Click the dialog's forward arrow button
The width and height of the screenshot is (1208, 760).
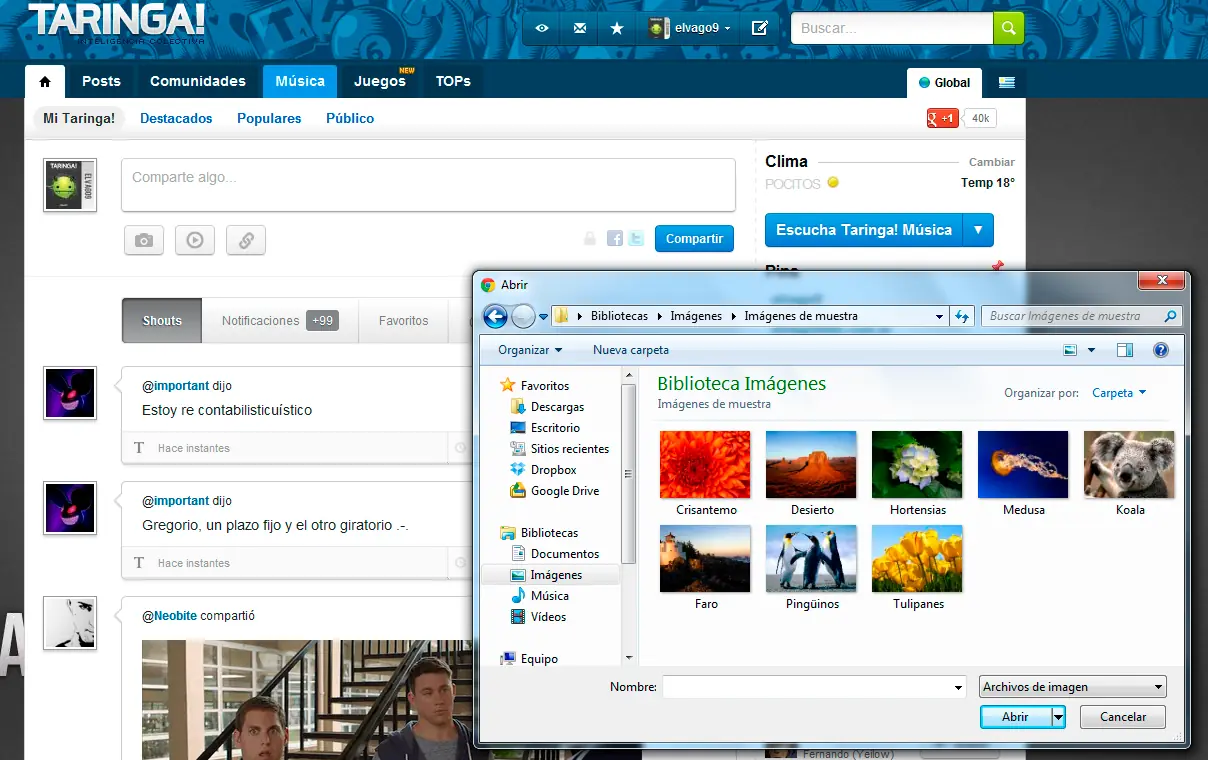pos(523,316)
